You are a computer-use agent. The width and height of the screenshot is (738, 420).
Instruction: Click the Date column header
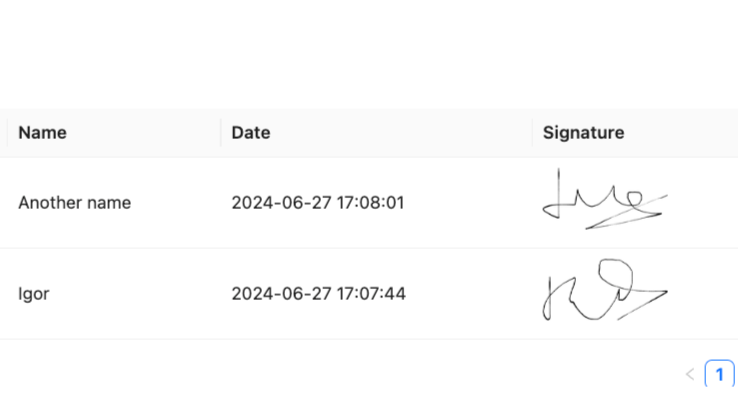tap(251, 132)
